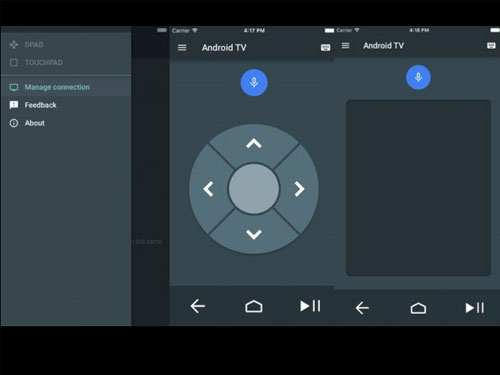Click the Feedback speech bubble icon

coord(14,105)
